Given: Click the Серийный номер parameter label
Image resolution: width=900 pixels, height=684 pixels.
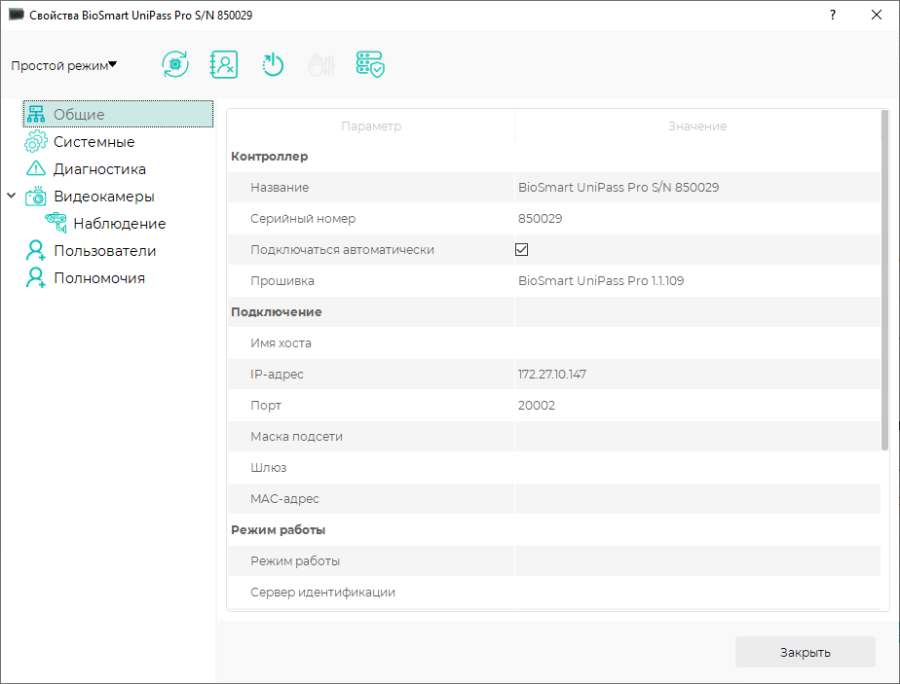Looking at the screenshot, I should click(x=303, y=219).
